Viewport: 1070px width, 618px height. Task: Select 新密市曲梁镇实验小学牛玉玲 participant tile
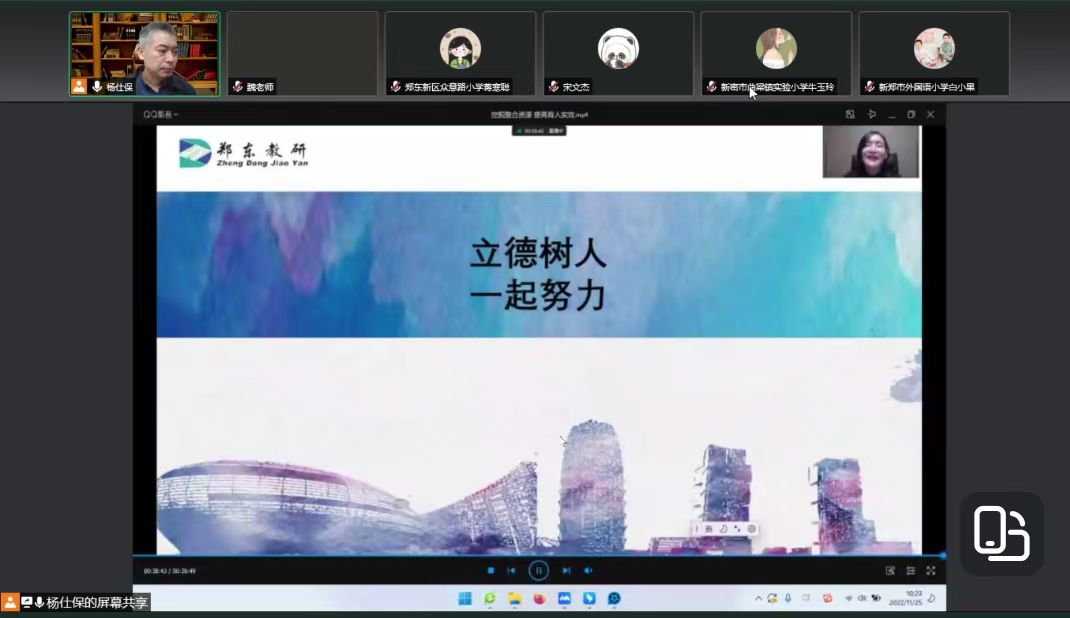[x=777, y=54]
